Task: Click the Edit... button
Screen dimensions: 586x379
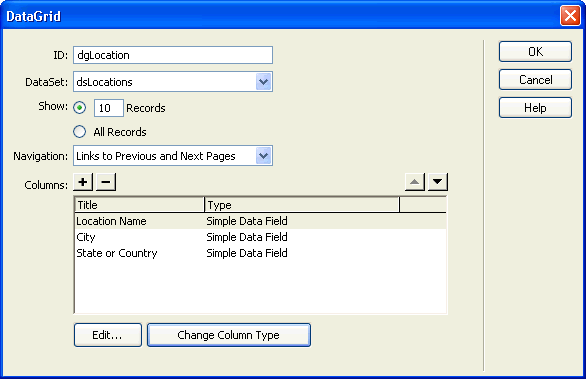Action: 108,335
